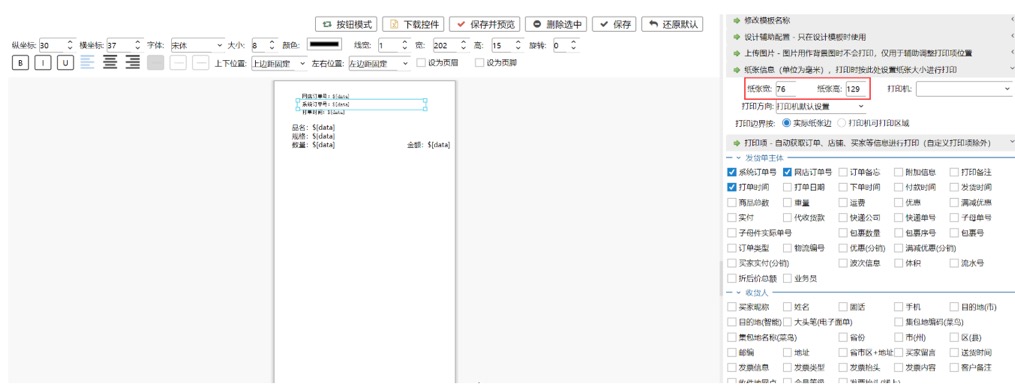This screenshot has width=1015, height=390.
Task: Restore defaults with 还原默认 button
Action: [x=672, y=25]
